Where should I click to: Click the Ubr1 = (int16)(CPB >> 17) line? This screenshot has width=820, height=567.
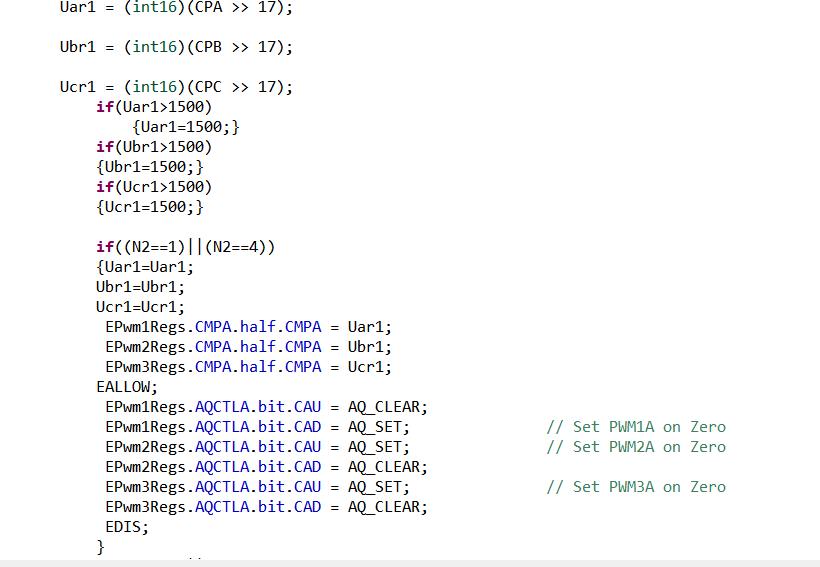tap(177, 47)
